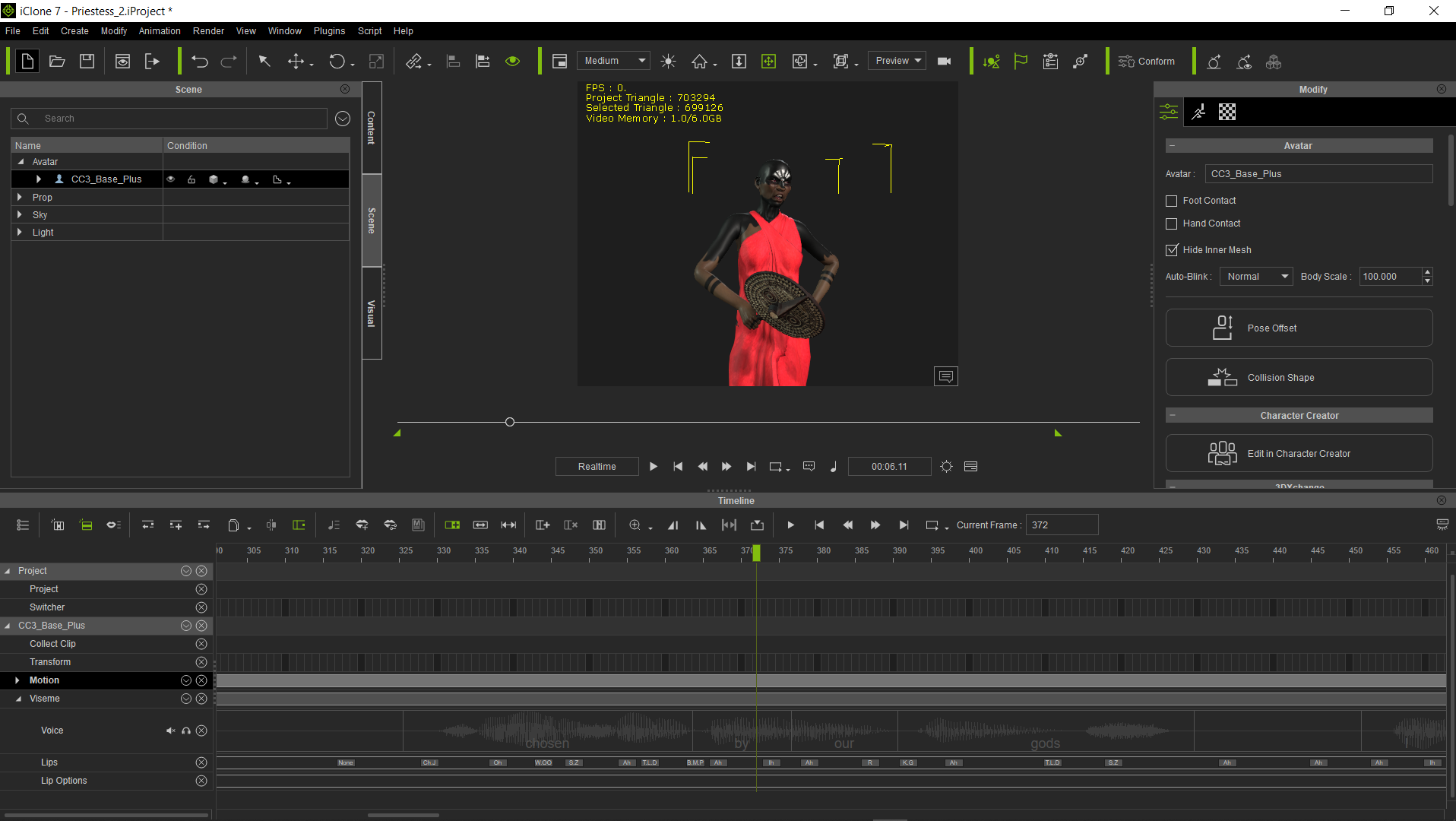Screen dimensions: 1456x821
Task: Click the Home camera view icon
Action: 699,62
